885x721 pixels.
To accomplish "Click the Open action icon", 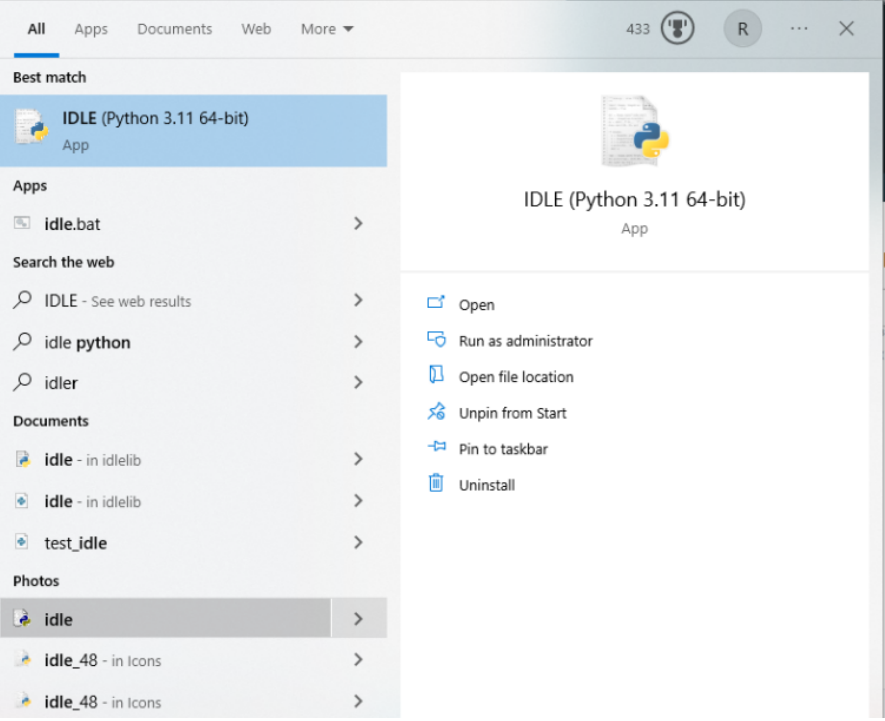I will 436,303.
